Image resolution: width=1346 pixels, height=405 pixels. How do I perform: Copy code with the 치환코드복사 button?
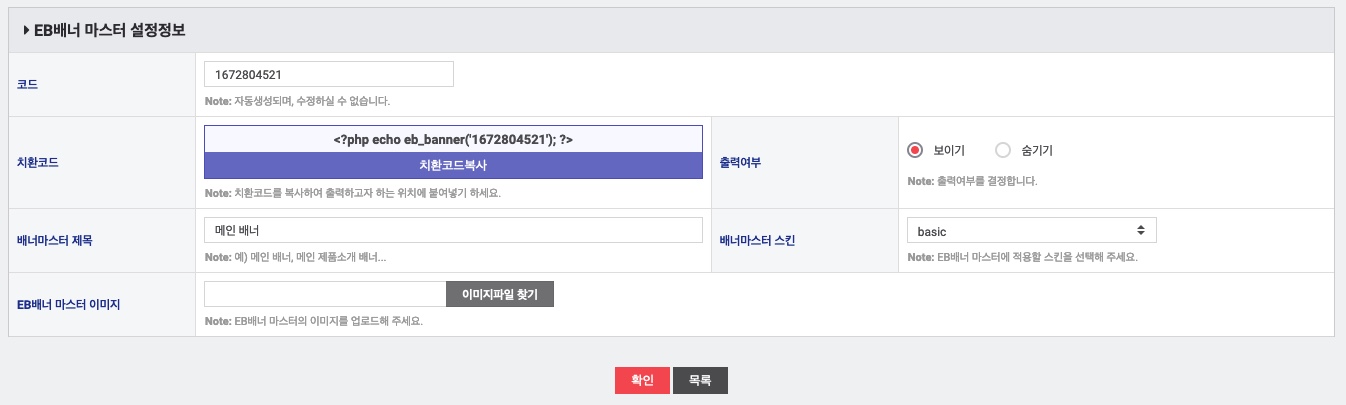tap(453, 166)
